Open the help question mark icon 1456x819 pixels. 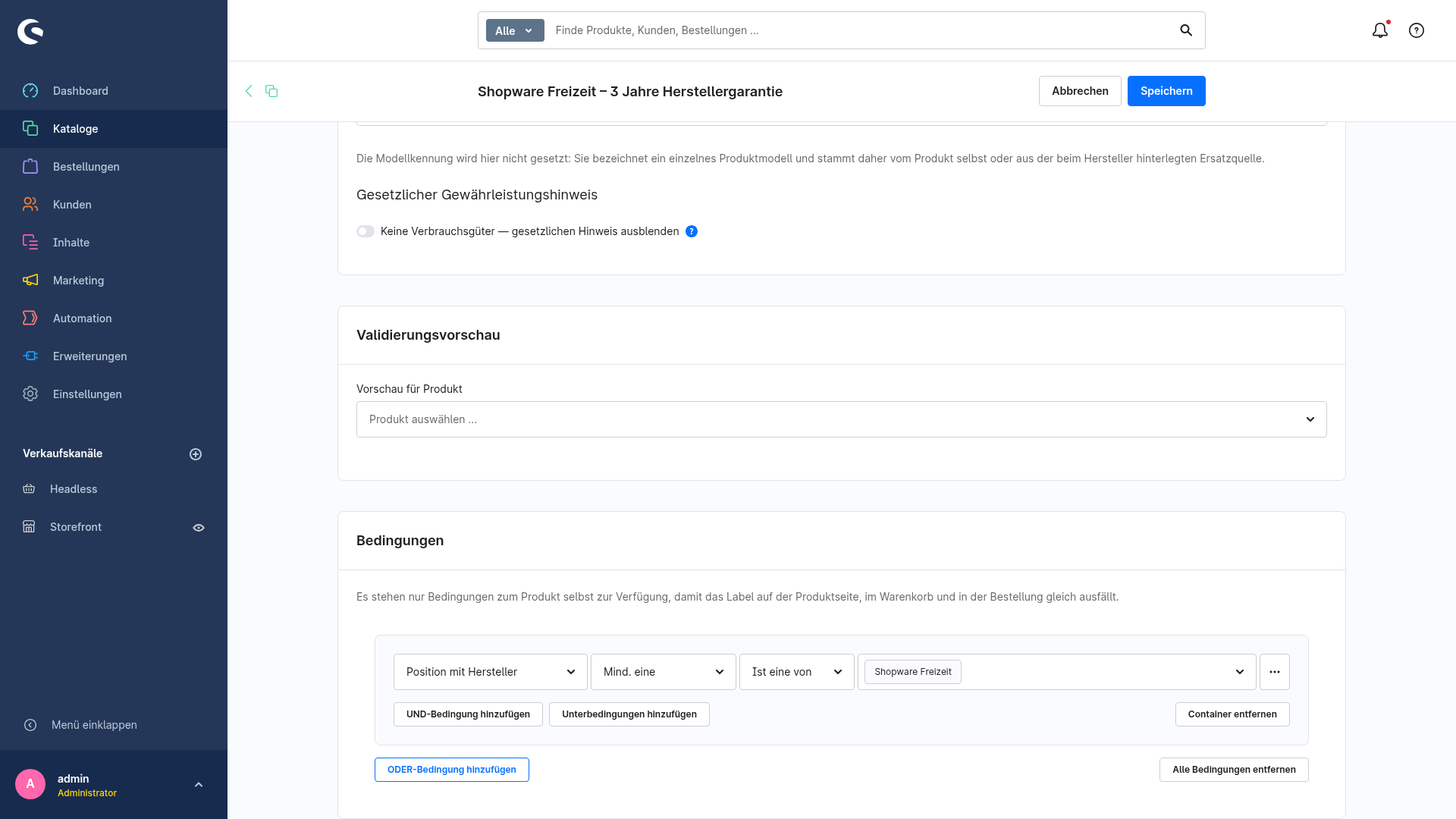(1417, 30)
